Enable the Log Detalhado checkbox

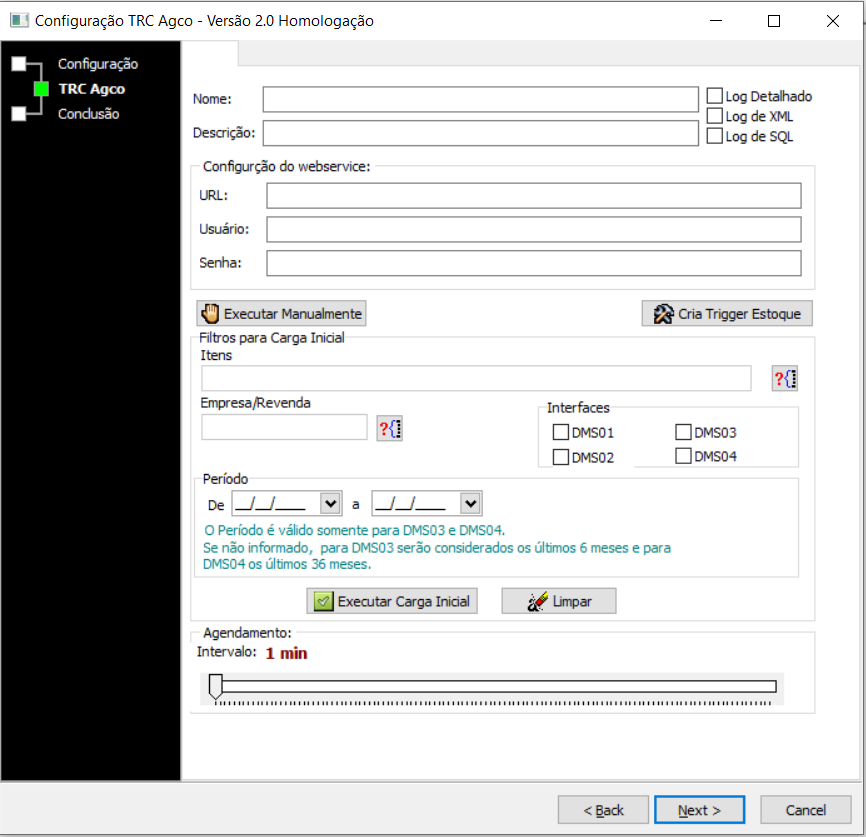pyautogui.click(x=715, y=96)
